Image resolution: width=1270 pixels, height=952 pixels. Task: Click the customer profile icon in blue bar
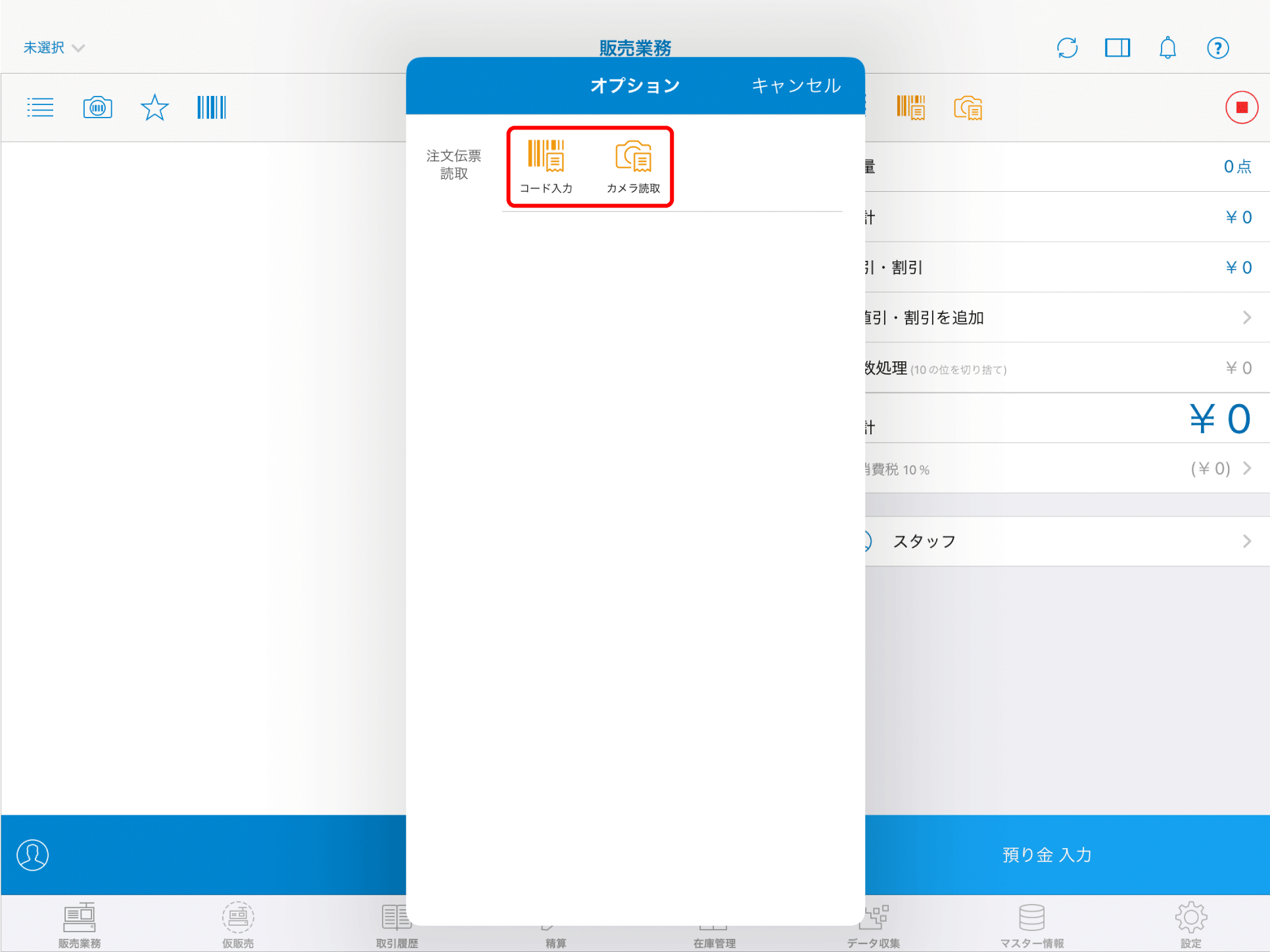[33, 855]
